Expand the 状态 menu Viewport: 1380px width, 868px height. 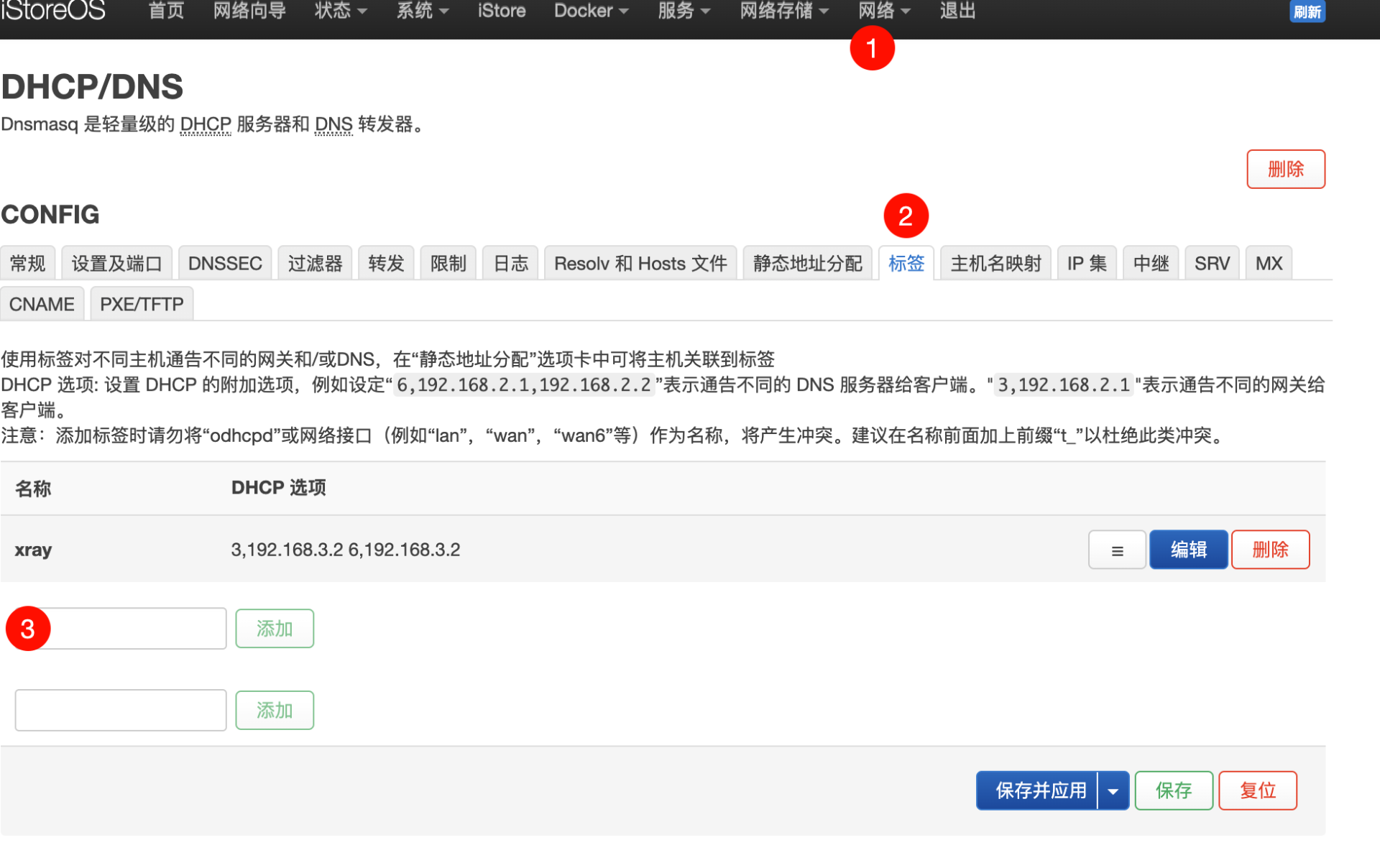point(341,11)
